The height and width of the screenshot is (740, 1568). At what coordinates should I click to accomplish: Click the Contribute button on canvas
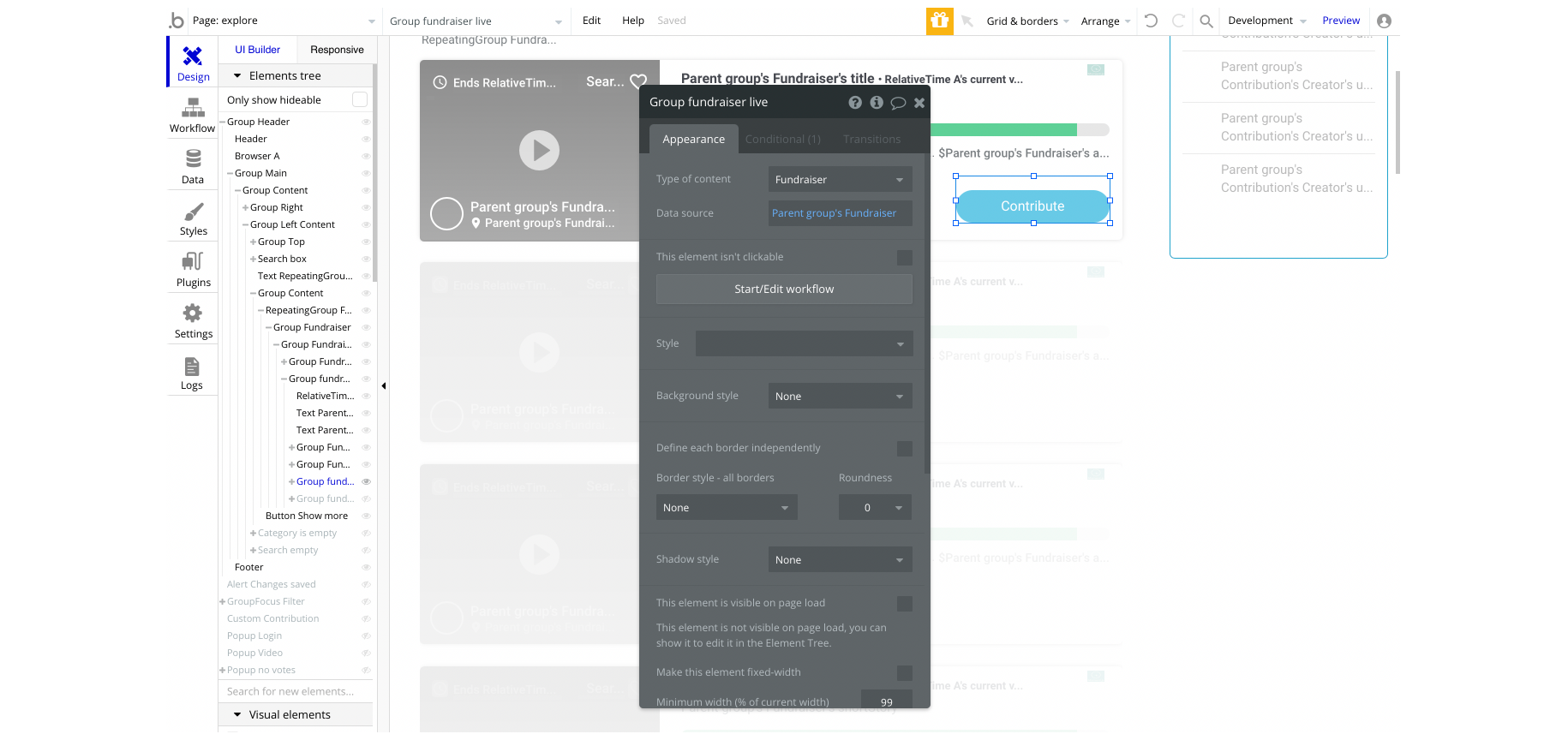[x=1032, y=206]
